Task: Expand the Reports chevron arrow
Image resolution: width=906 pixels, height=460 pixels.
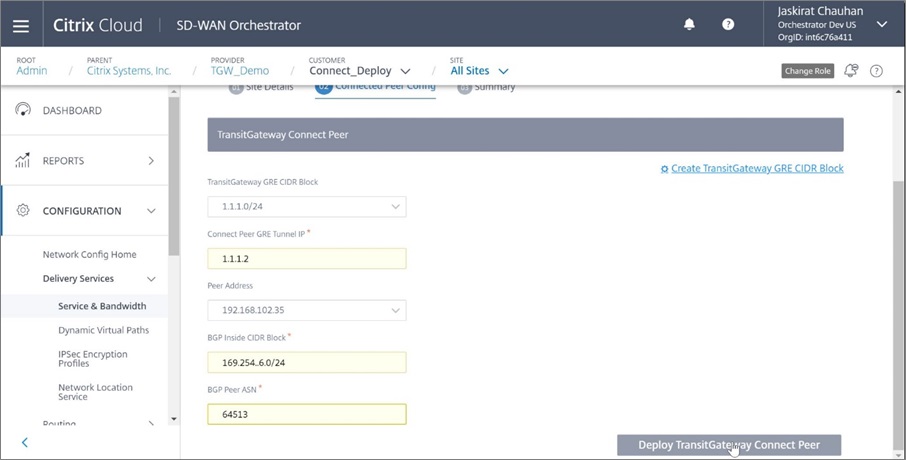Action: [151, 161]
